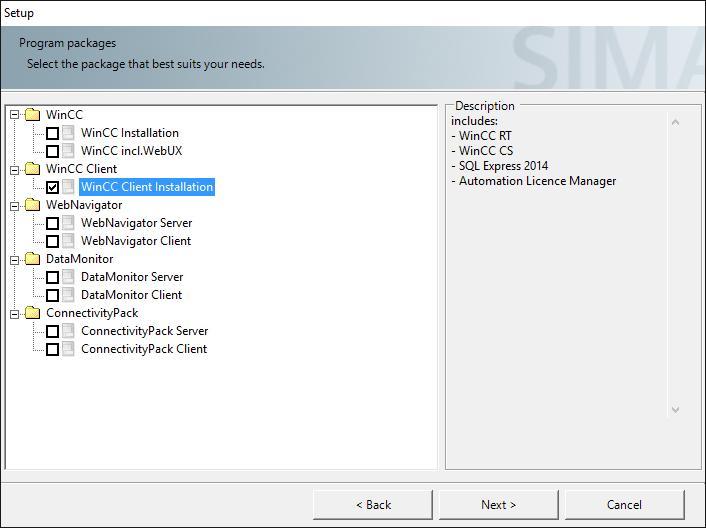Cancel the setup
Screen dimensions: 706x528
tap(625, 505)
